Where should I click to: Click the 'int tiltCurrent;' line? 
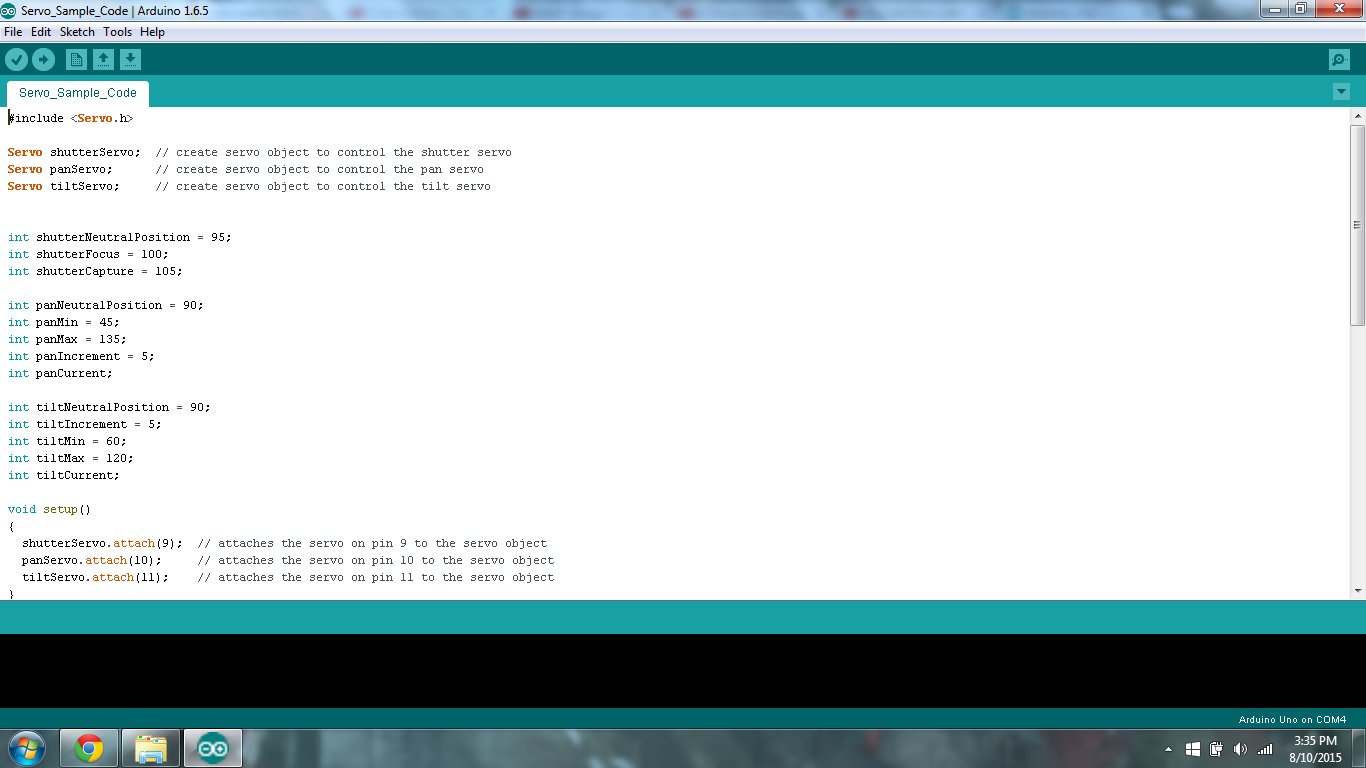pyautogui.click(x=63, y=475)
